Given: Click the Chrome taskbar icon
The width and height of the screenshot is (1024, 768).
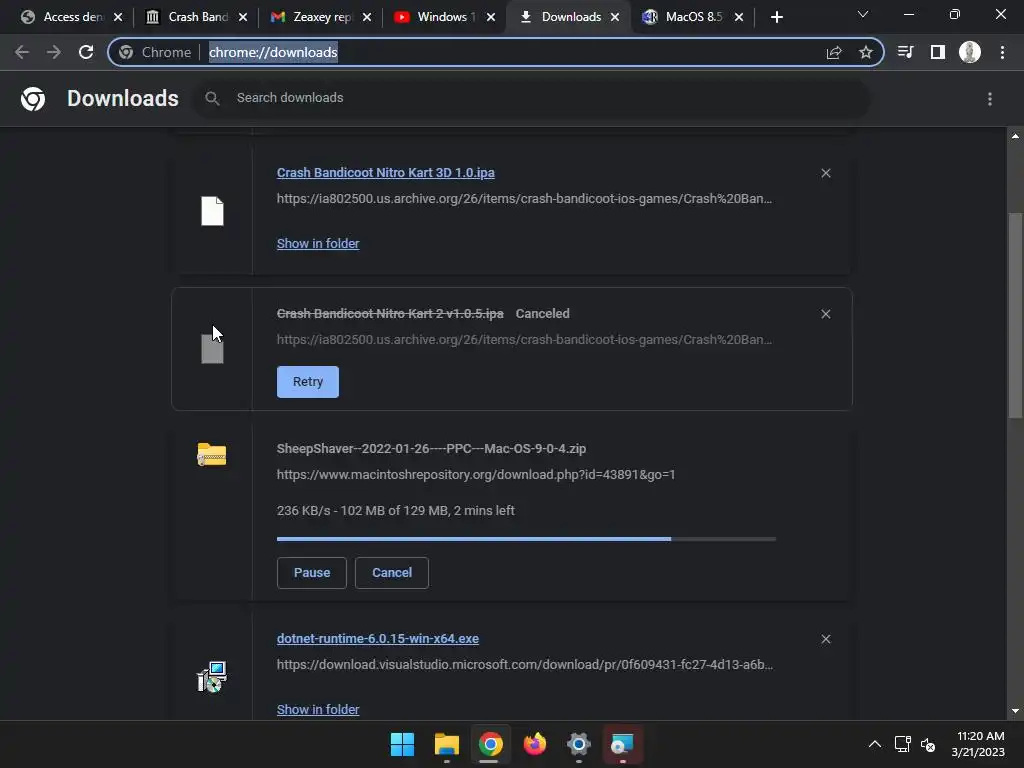Looking at the screenshot, I should click(490, 744).
